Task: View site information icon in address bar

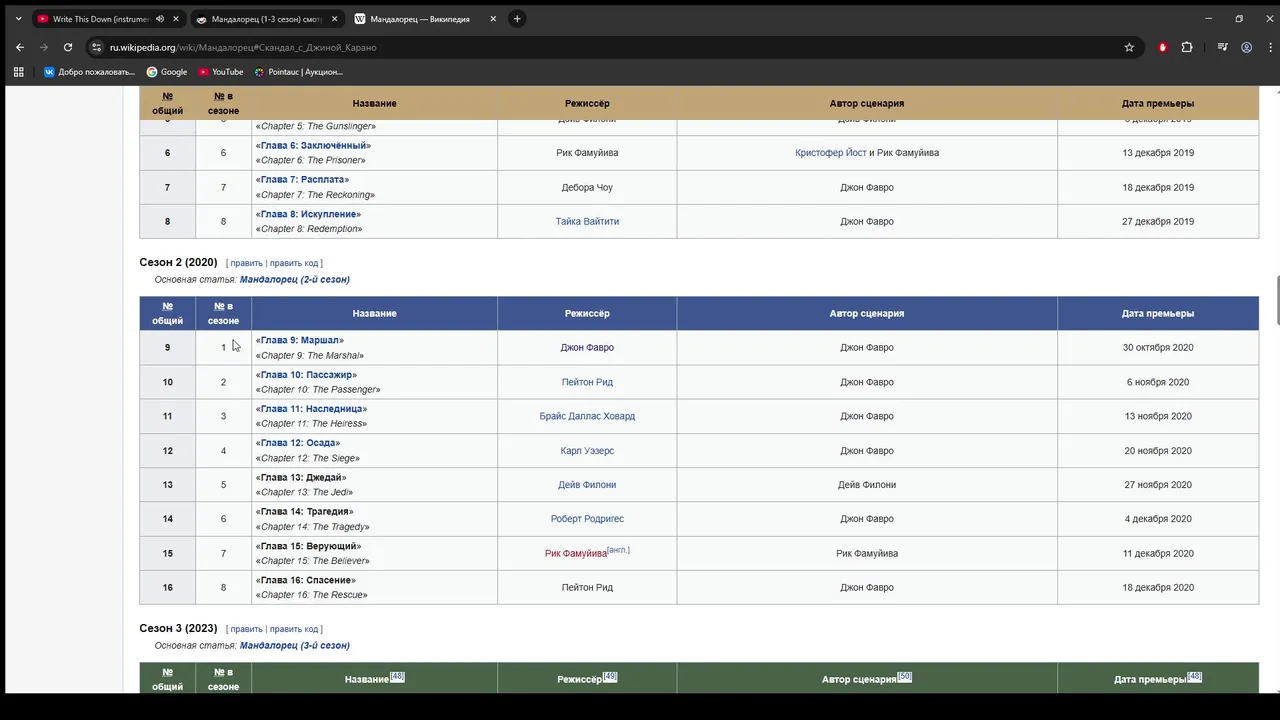Action: coord(96,47)
